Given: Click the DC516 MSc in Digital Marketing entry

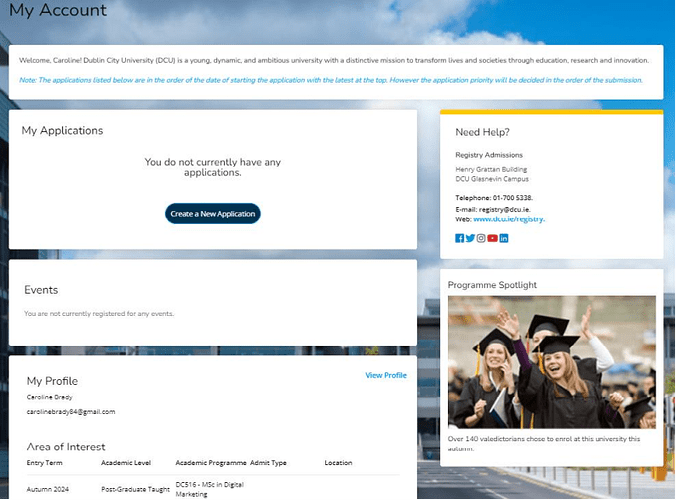Looking at the screenshot, I should 210,488.
